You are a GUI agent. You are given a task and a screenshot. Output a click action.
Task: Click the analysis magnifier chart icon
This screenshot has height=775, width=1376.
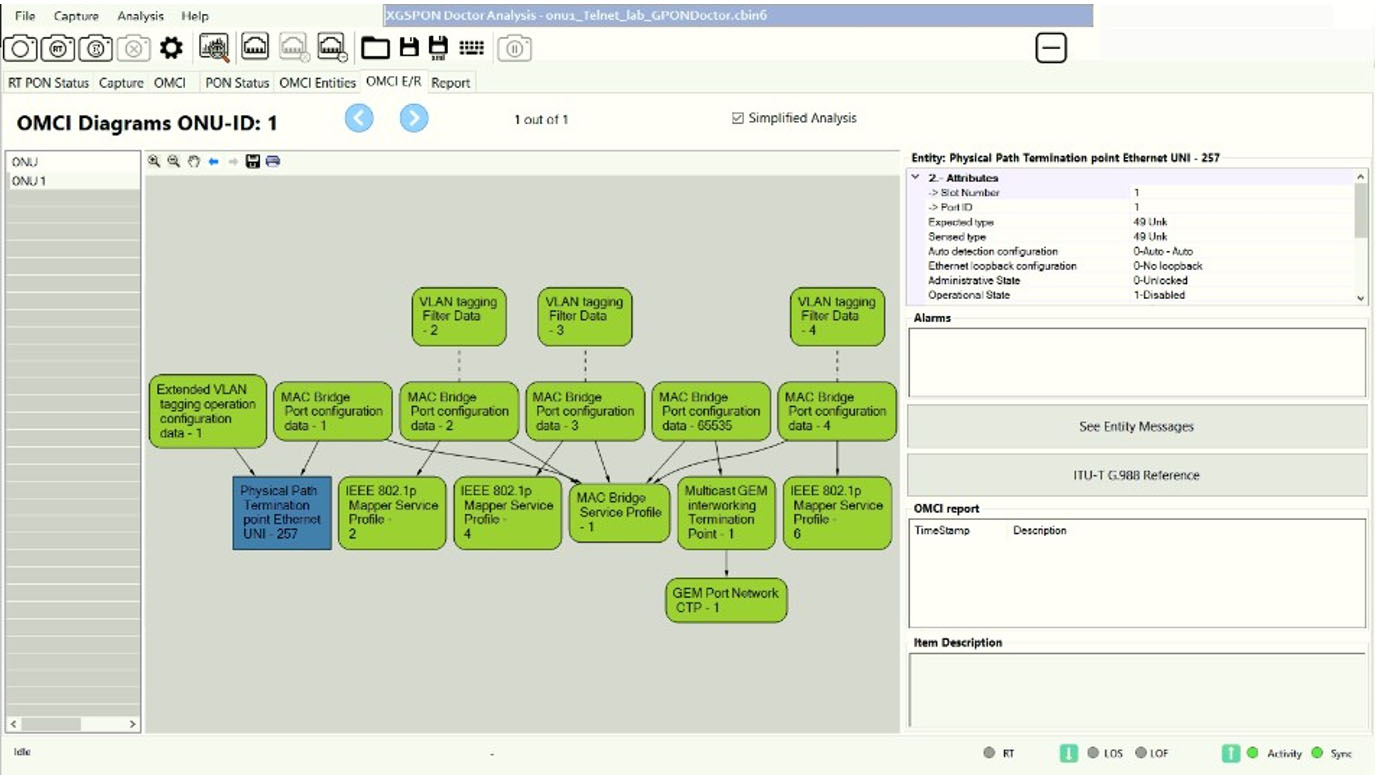click(214, 47)
